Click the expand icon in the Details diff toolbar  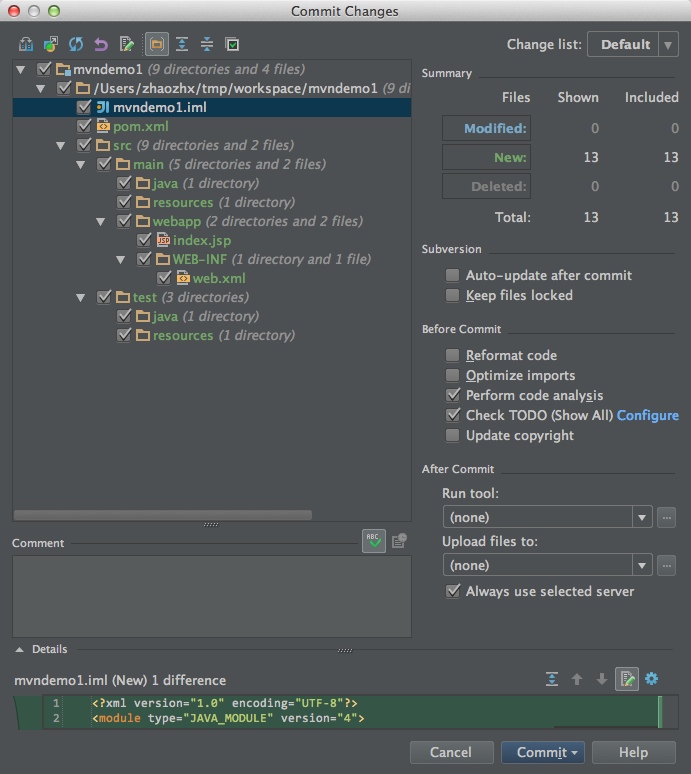pyautogui.click(x=552, y=679)
